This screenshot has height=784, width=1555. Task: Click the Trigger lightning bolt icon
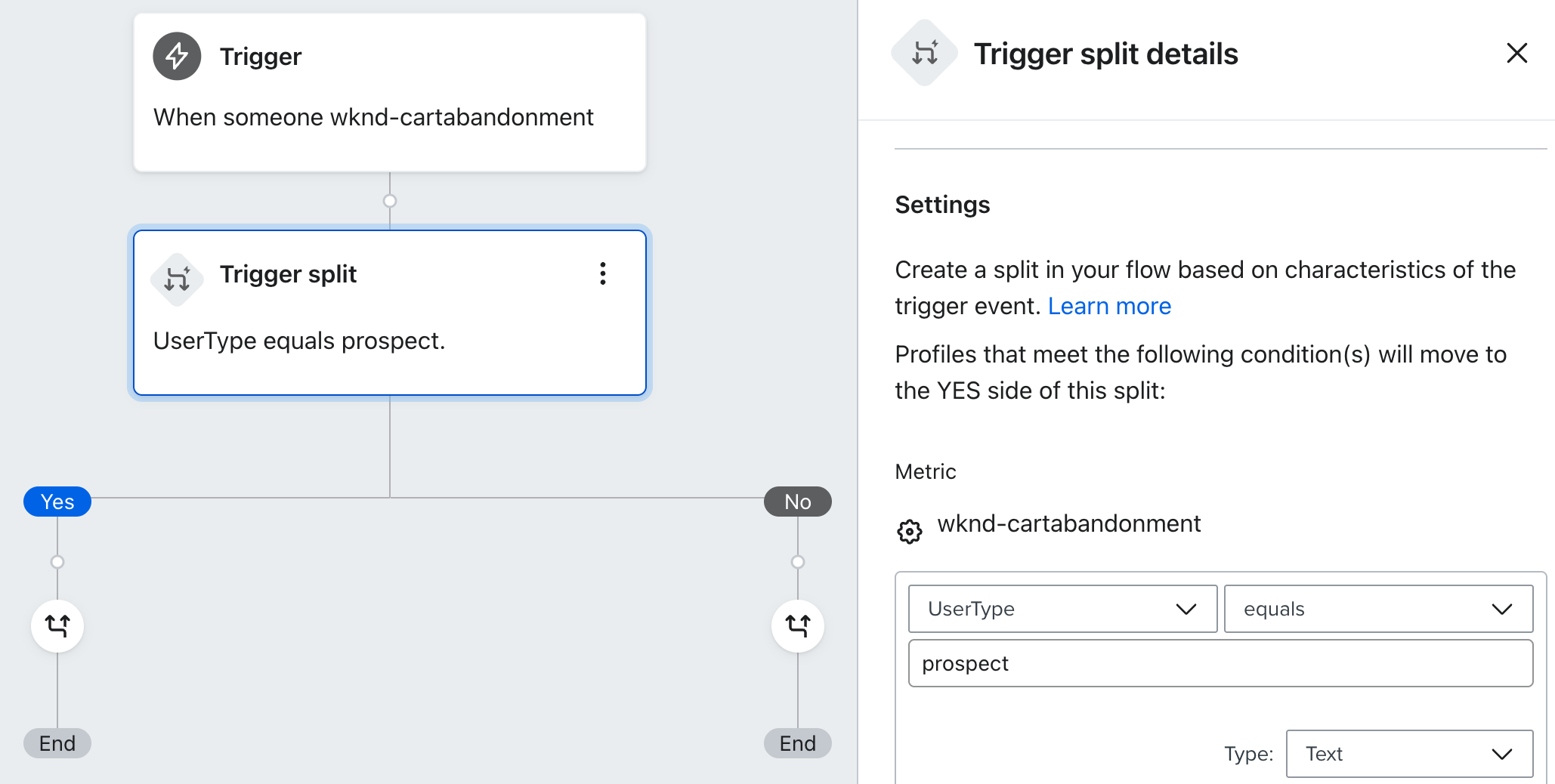pos(177,56)
